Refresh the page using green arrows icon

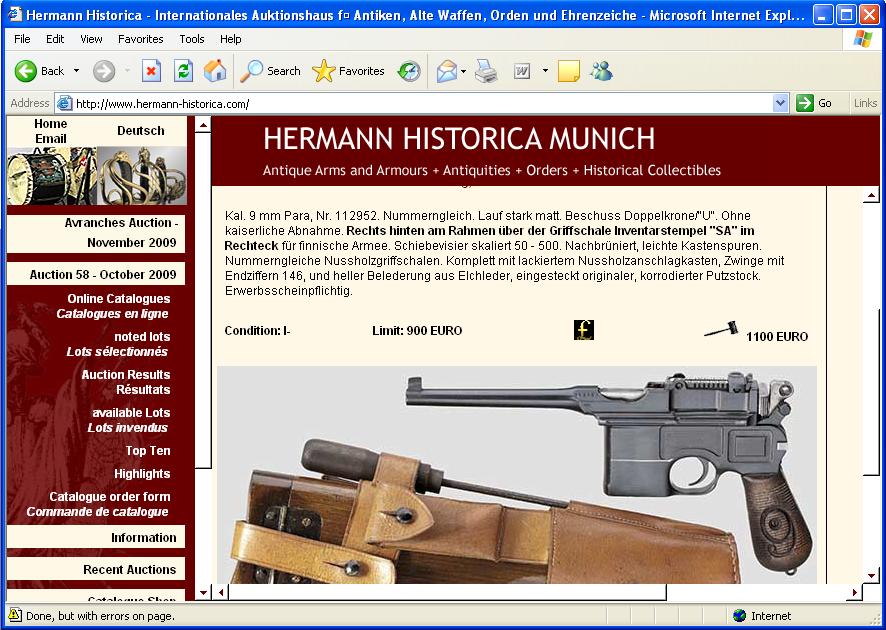click(183, 71)
